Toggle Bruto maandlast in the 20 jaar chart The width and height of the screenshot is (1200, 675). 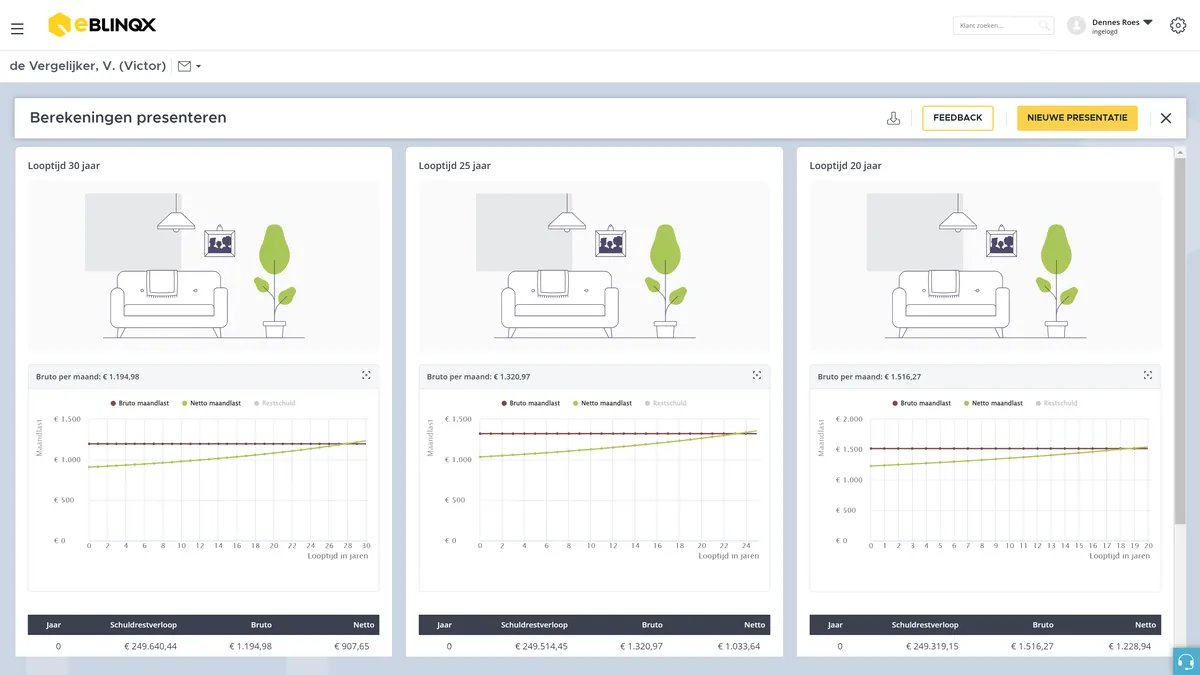click(922, 403)
